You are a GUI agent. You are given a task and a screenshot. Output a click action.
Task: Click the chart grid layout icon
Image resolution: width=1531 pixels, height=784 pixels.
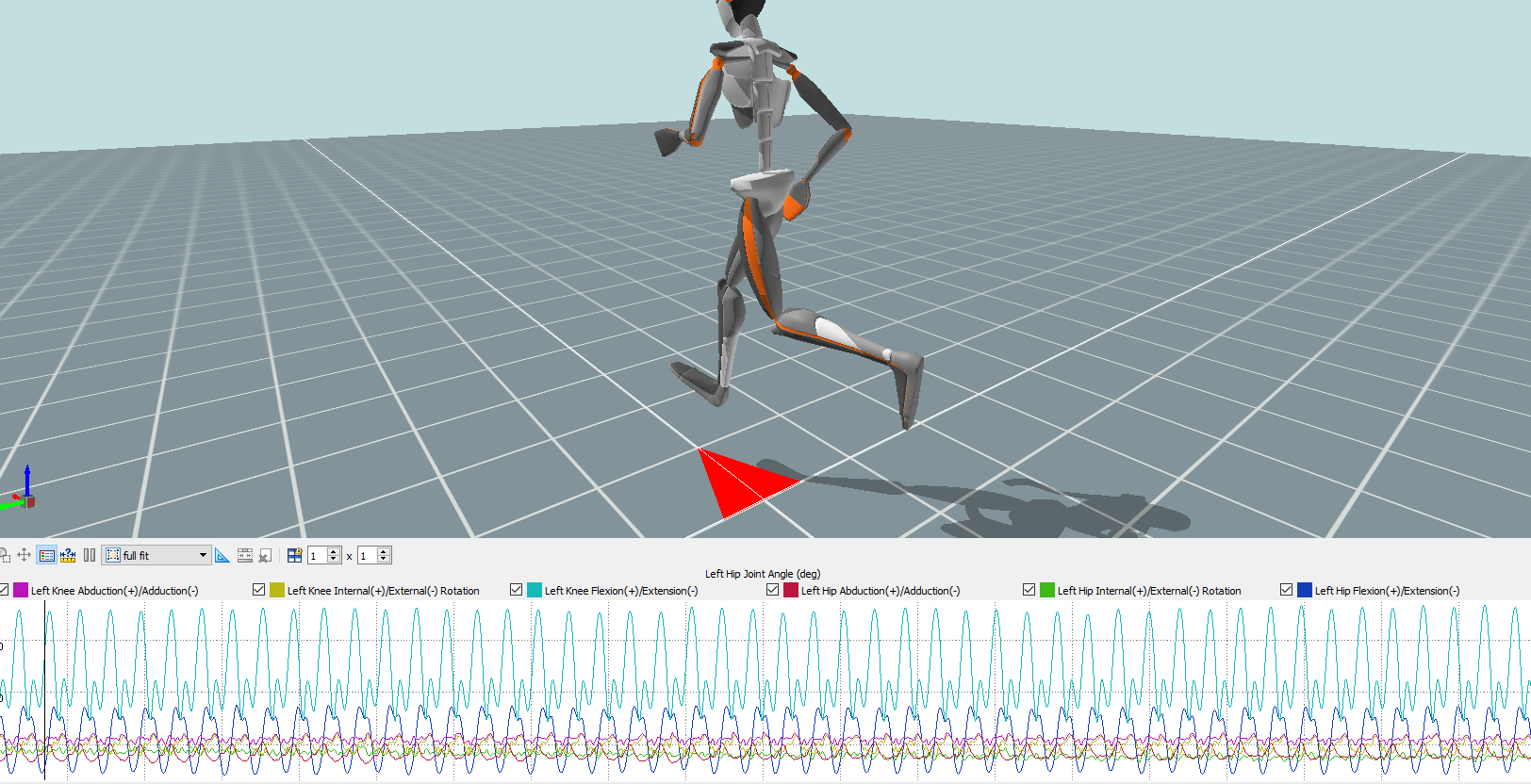295,555
